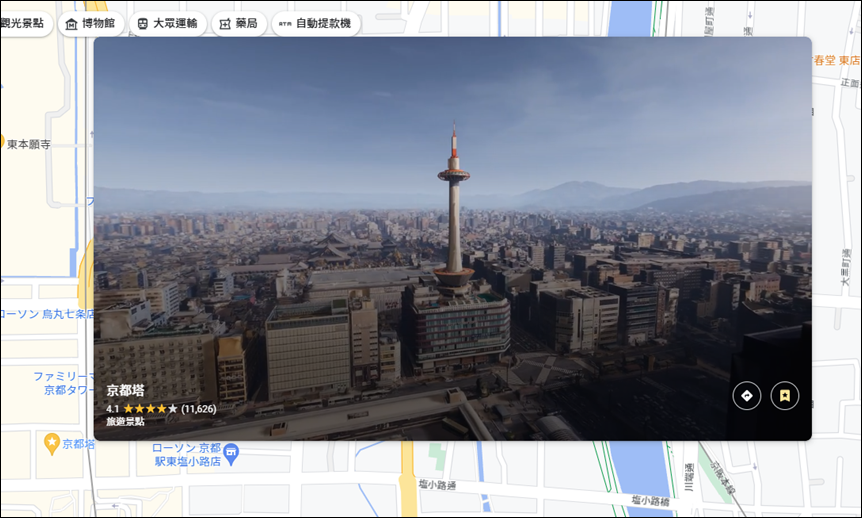This screenshot has height=518, width=862.
Task: Select the 自動提款機 category chip
Action: [x=316, y=24]
